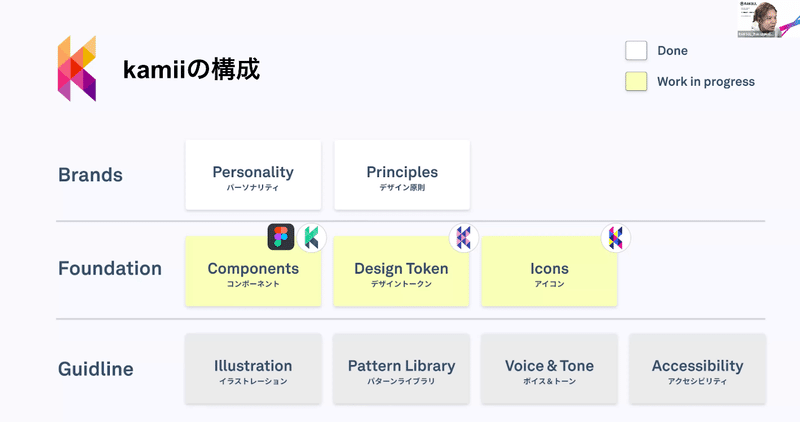Open the Personality card

click(x=253, y=175)
